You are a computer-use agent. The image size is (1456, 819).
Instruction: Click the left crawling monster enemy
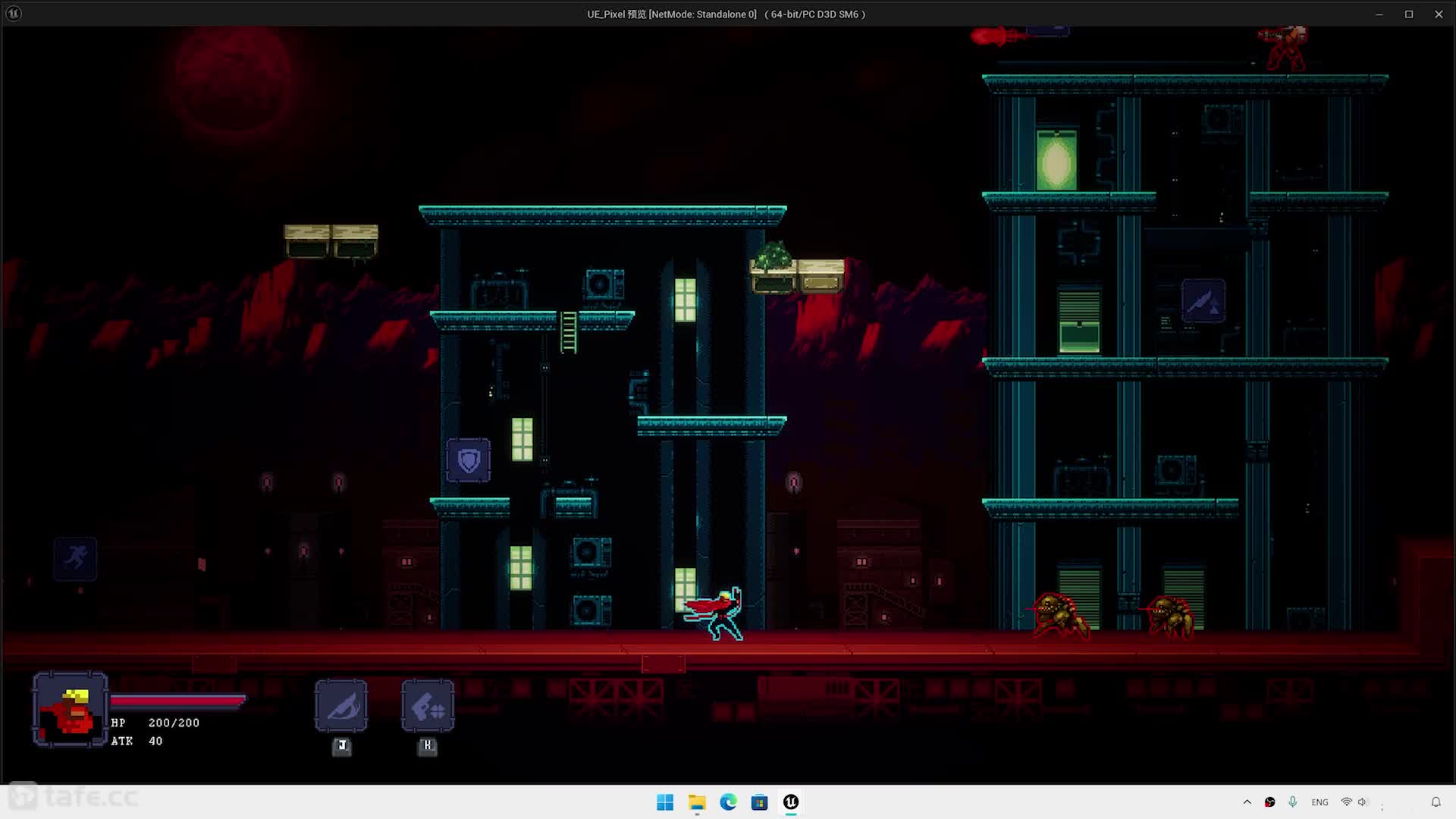click(x=1060, y=616)
